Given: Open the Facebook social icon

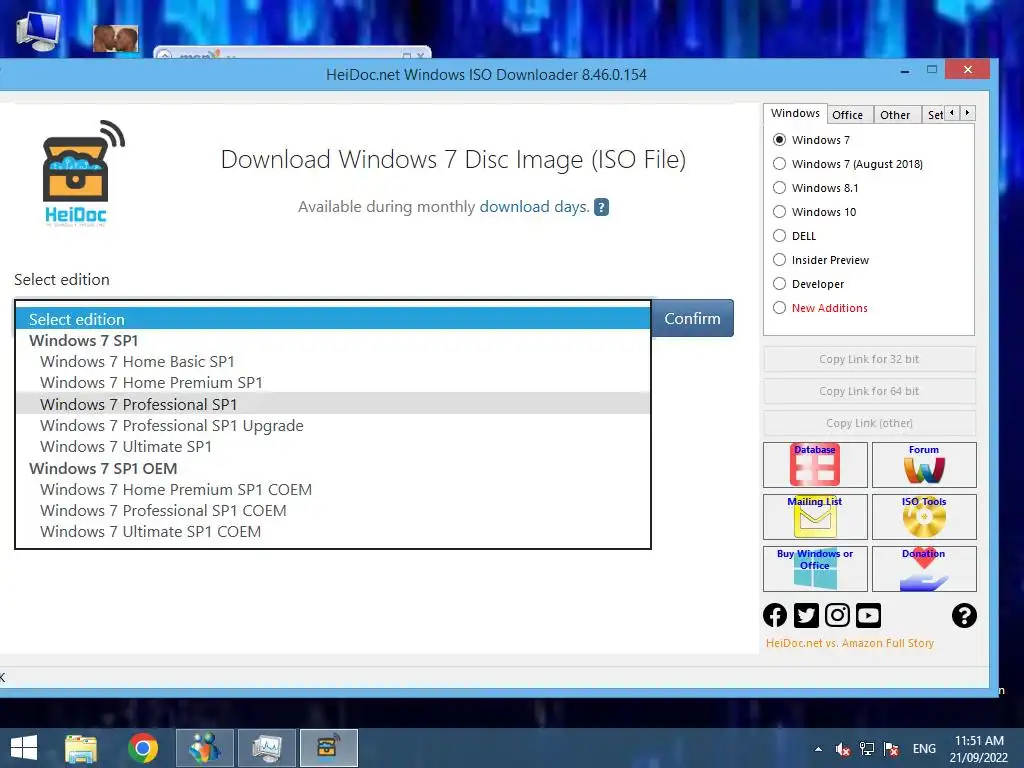Looking at the screenshot, I should [775, 615].
